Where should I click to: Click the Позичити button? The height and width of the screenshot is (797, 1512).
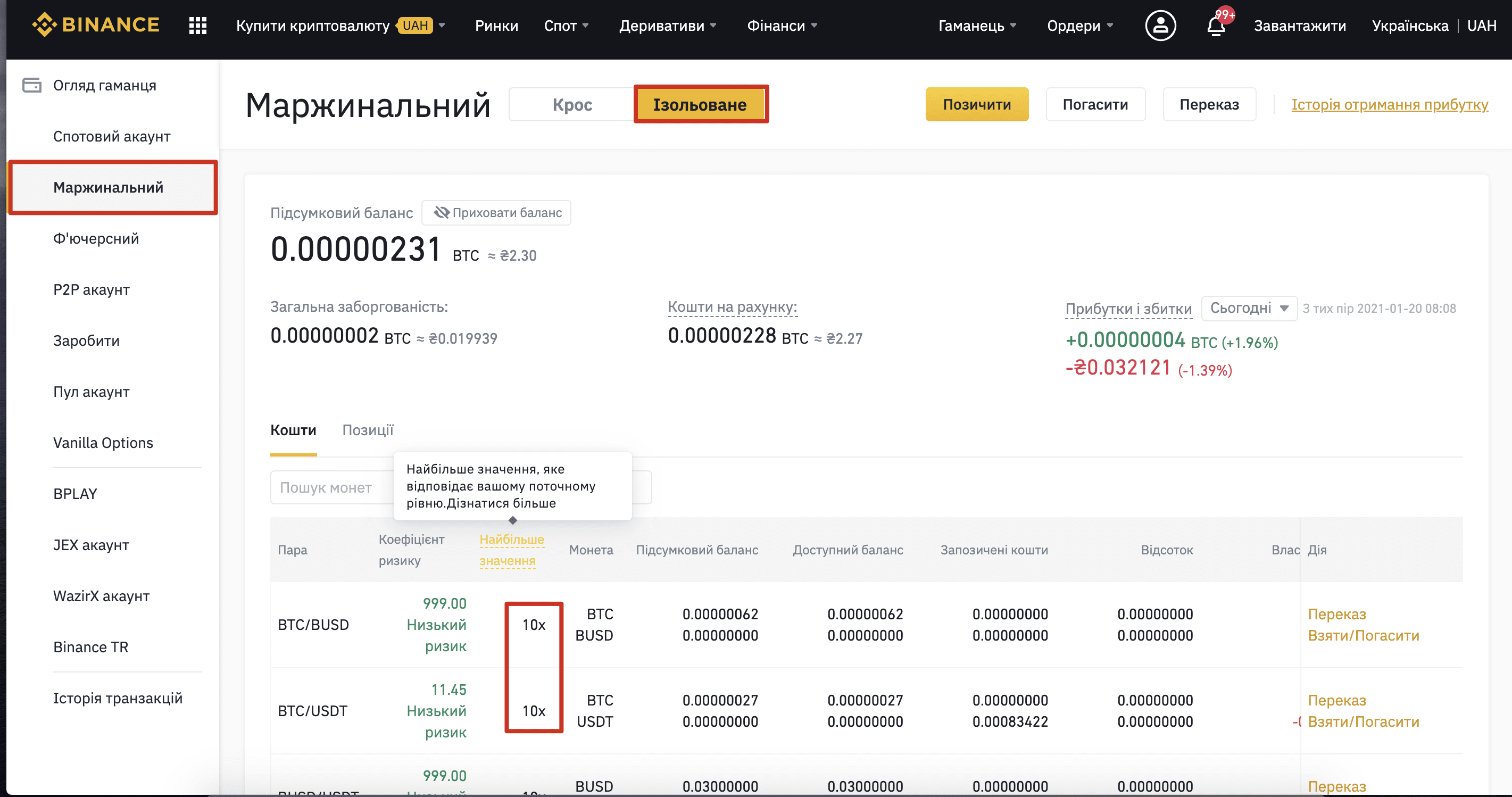977,104
